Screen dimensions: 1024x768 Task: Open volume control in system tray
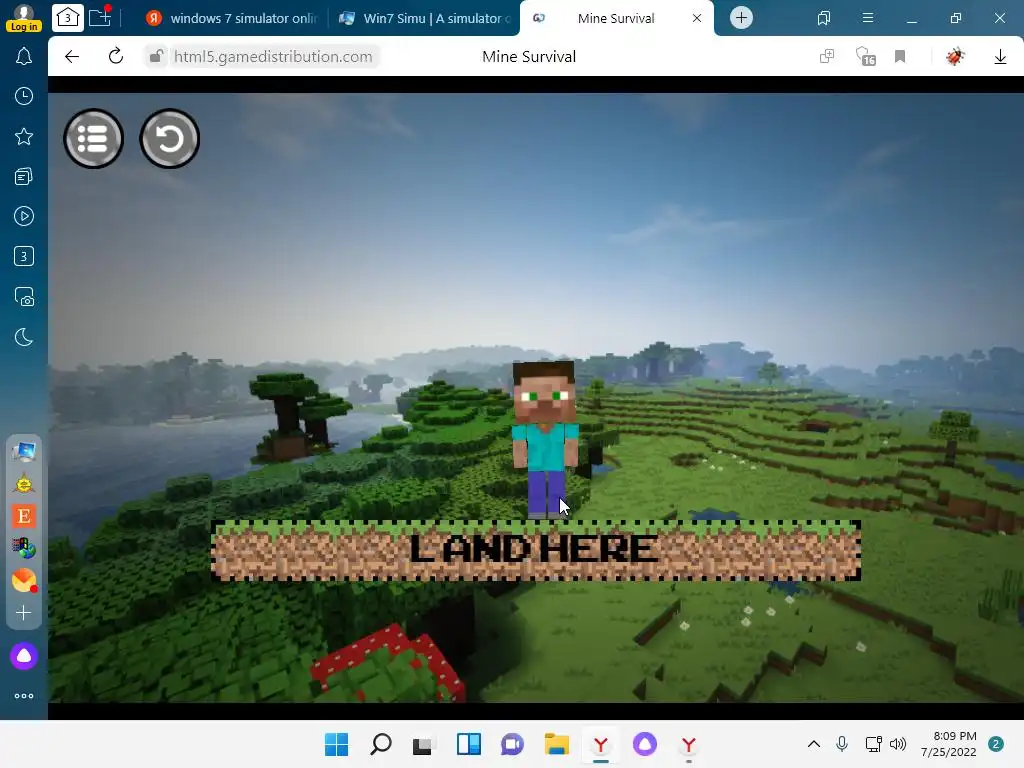[x=898, y=744]
